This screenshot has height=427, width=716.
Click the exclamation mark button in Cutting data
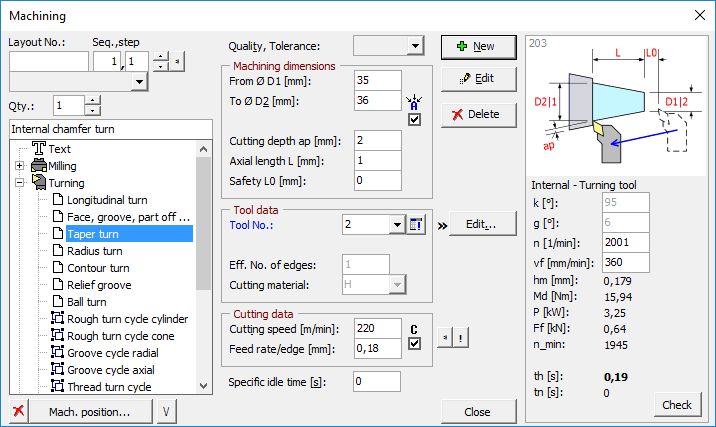click(460, 336)
